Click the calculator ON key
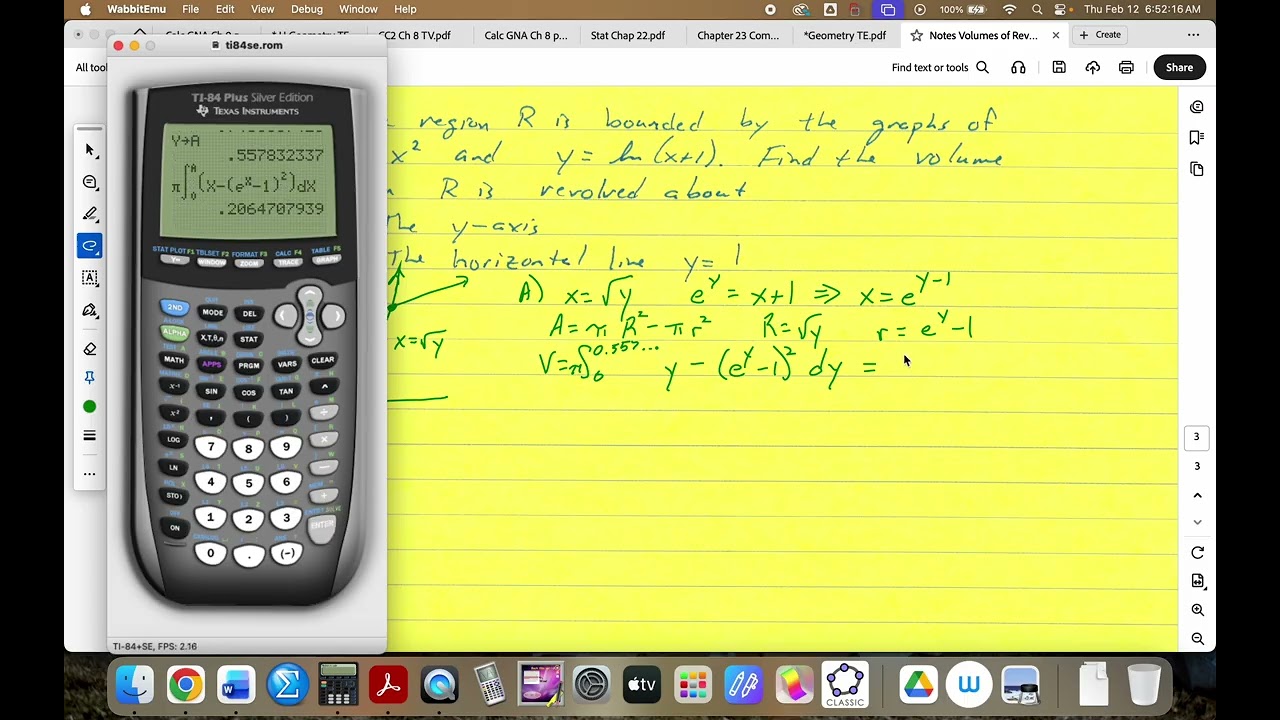 pos(175,527)
